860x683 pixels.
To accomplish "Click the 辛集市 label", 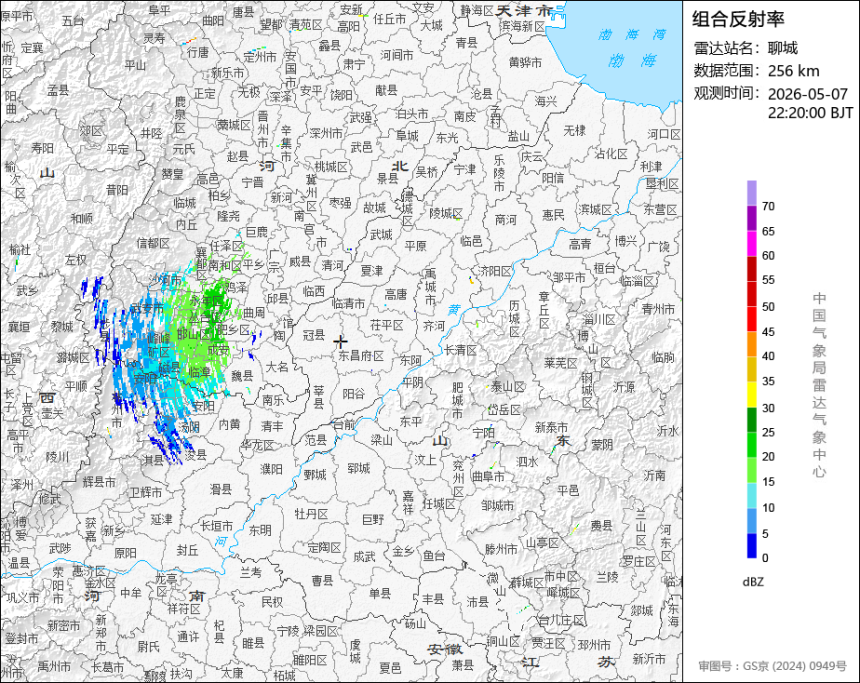I will click(x=286, y=143).
